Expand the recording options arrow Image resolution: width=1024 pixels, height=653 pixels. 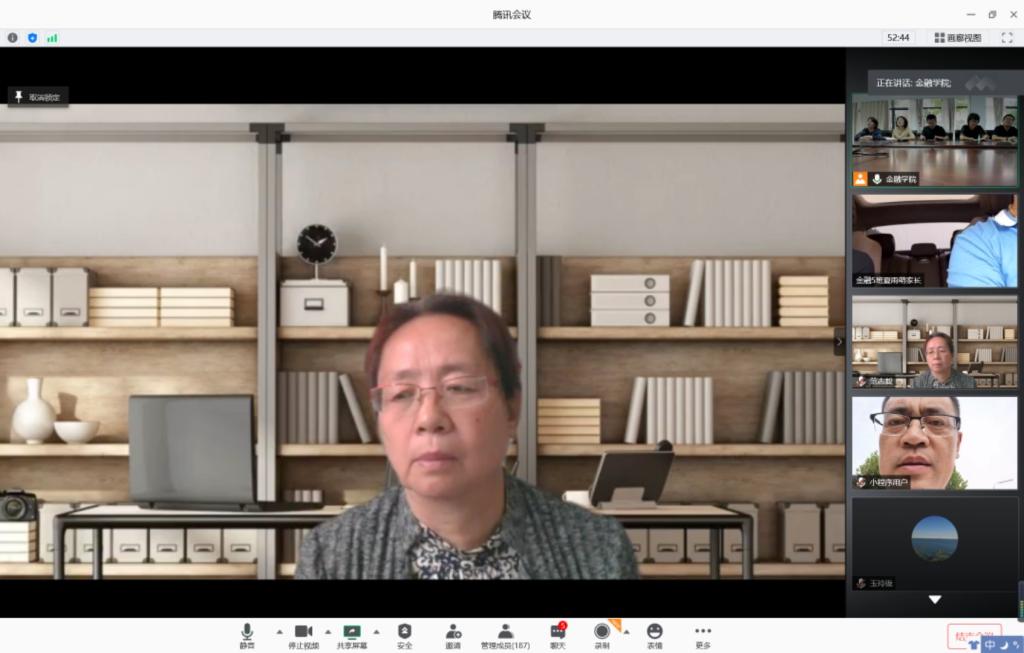click(627, 632)
